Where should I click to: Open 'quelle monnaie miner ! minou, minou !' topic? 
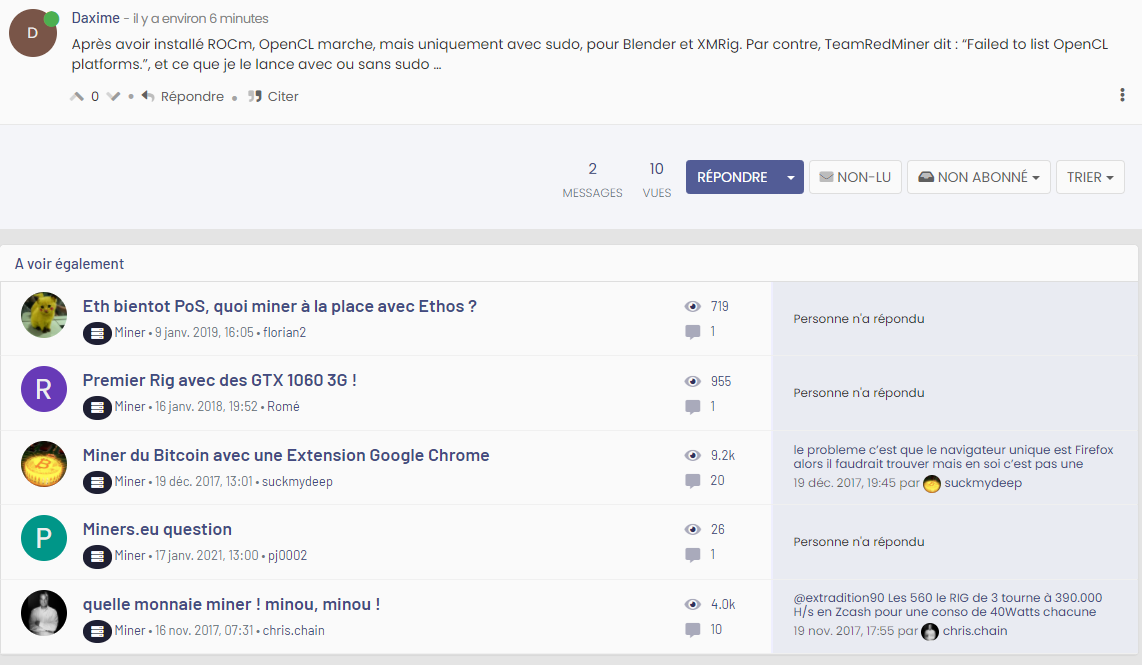tap(231, 604)
